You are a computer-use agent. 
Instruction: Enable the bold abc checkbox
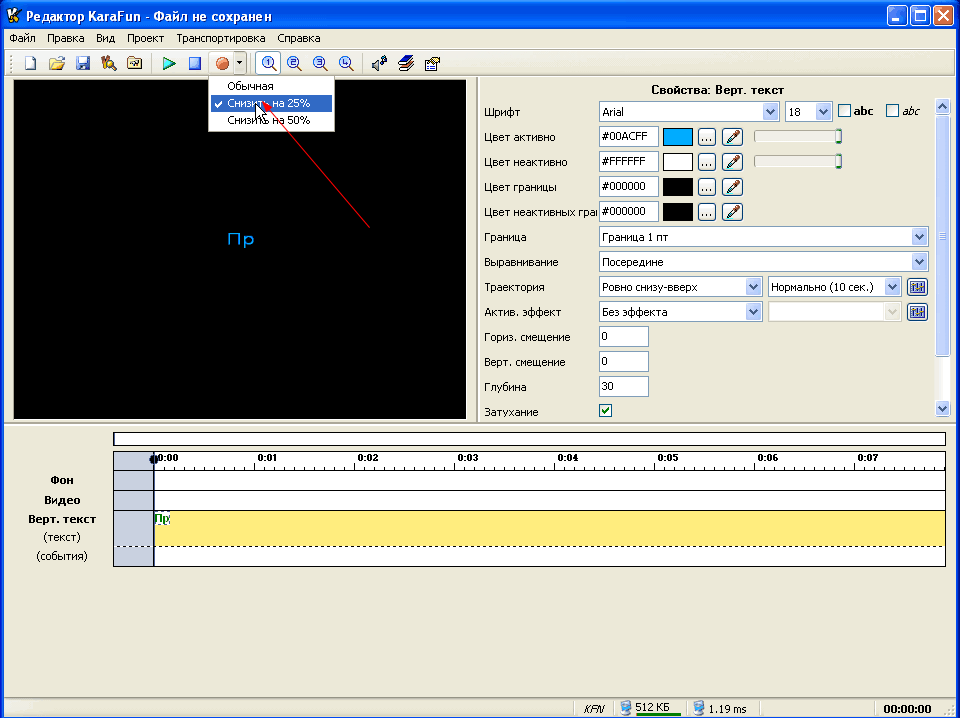coord(844,111)
